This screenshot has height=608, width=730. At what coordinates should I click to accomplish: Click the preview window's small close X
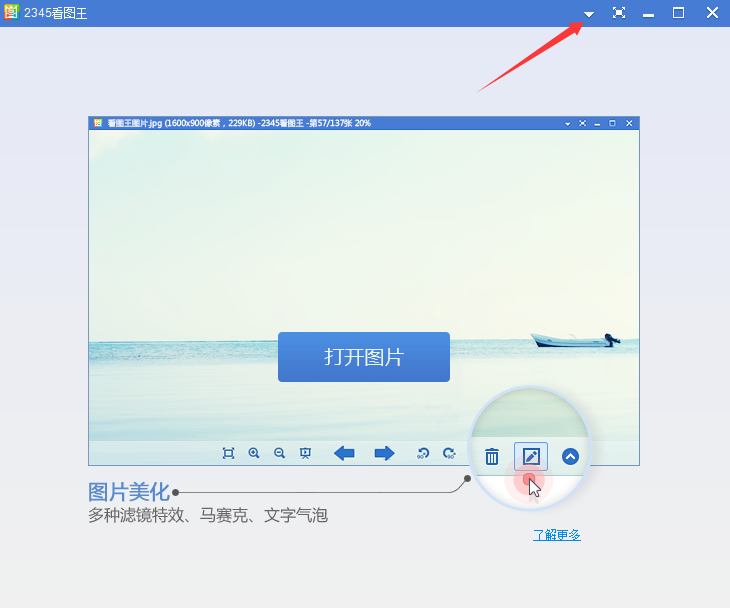629,123
